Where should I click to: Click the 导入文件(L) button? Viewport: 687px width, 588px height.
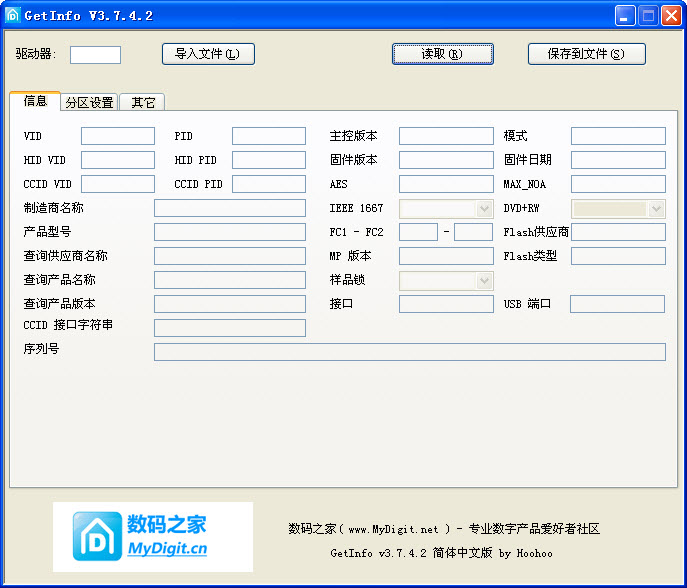(x=208, y=54)
